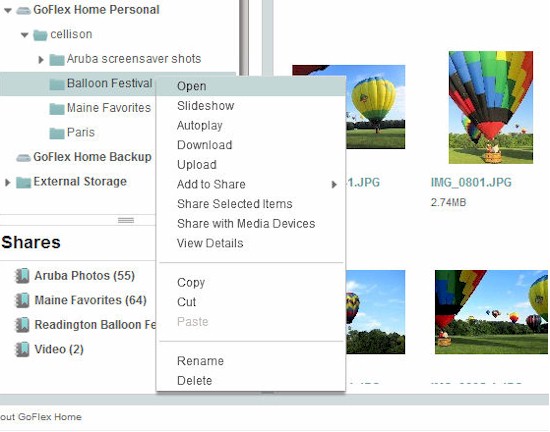550x432 pixels.
Task: Click the GoFlex Home Backup drive icon
Action: [24, 158]
